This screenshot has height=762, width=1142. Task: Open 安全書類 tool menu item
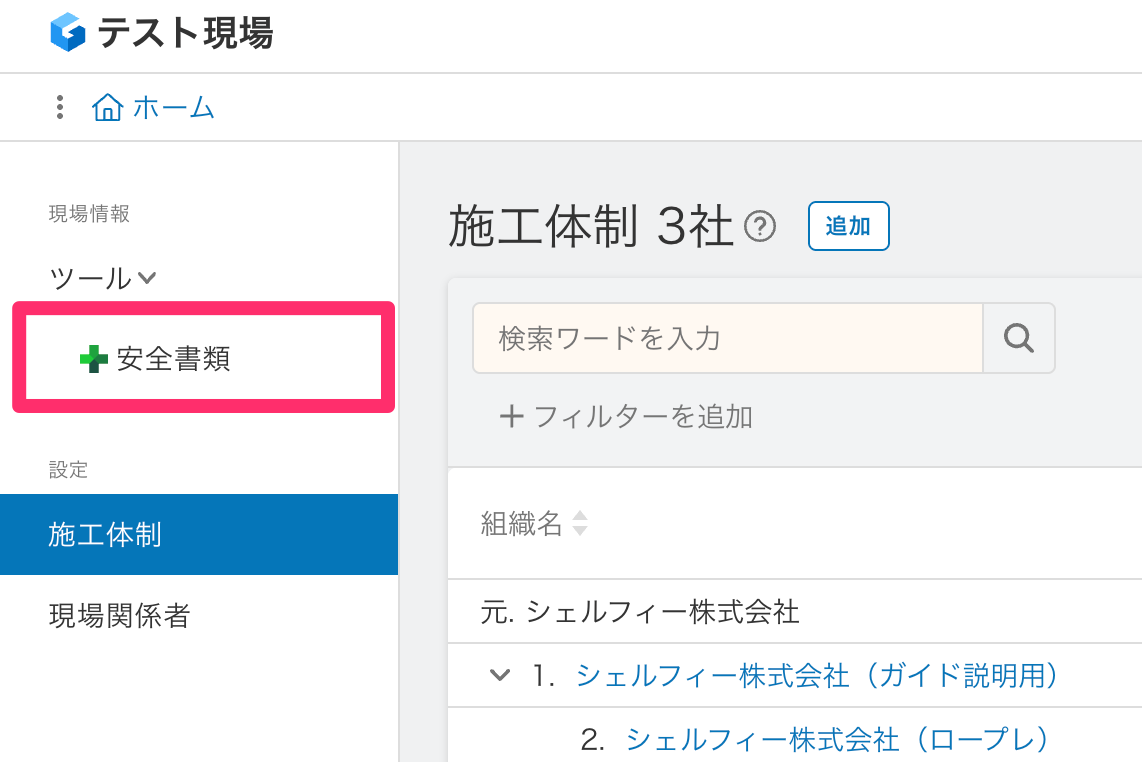174,359
